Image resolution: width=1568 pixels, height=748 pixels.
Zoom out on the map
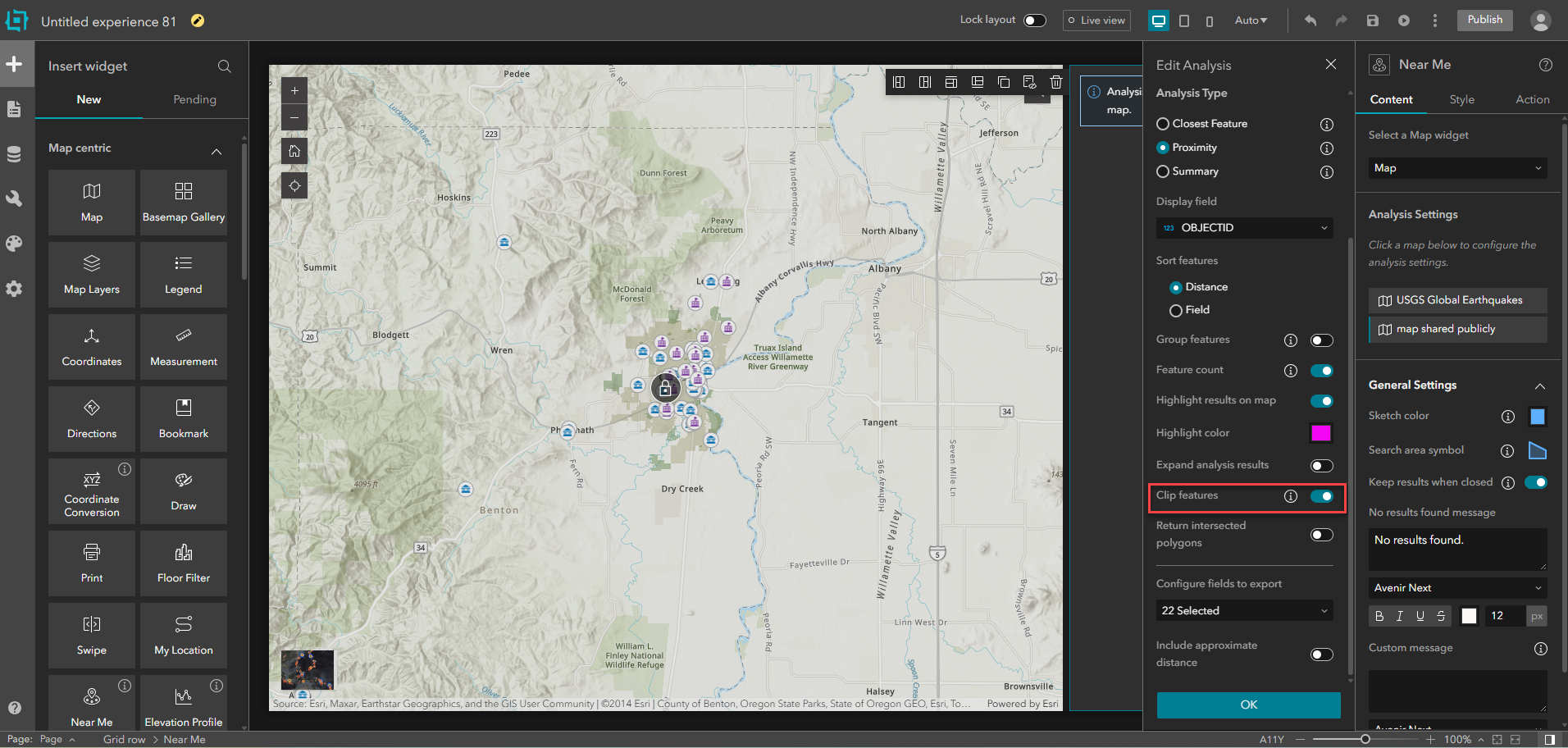click(294, 117)
